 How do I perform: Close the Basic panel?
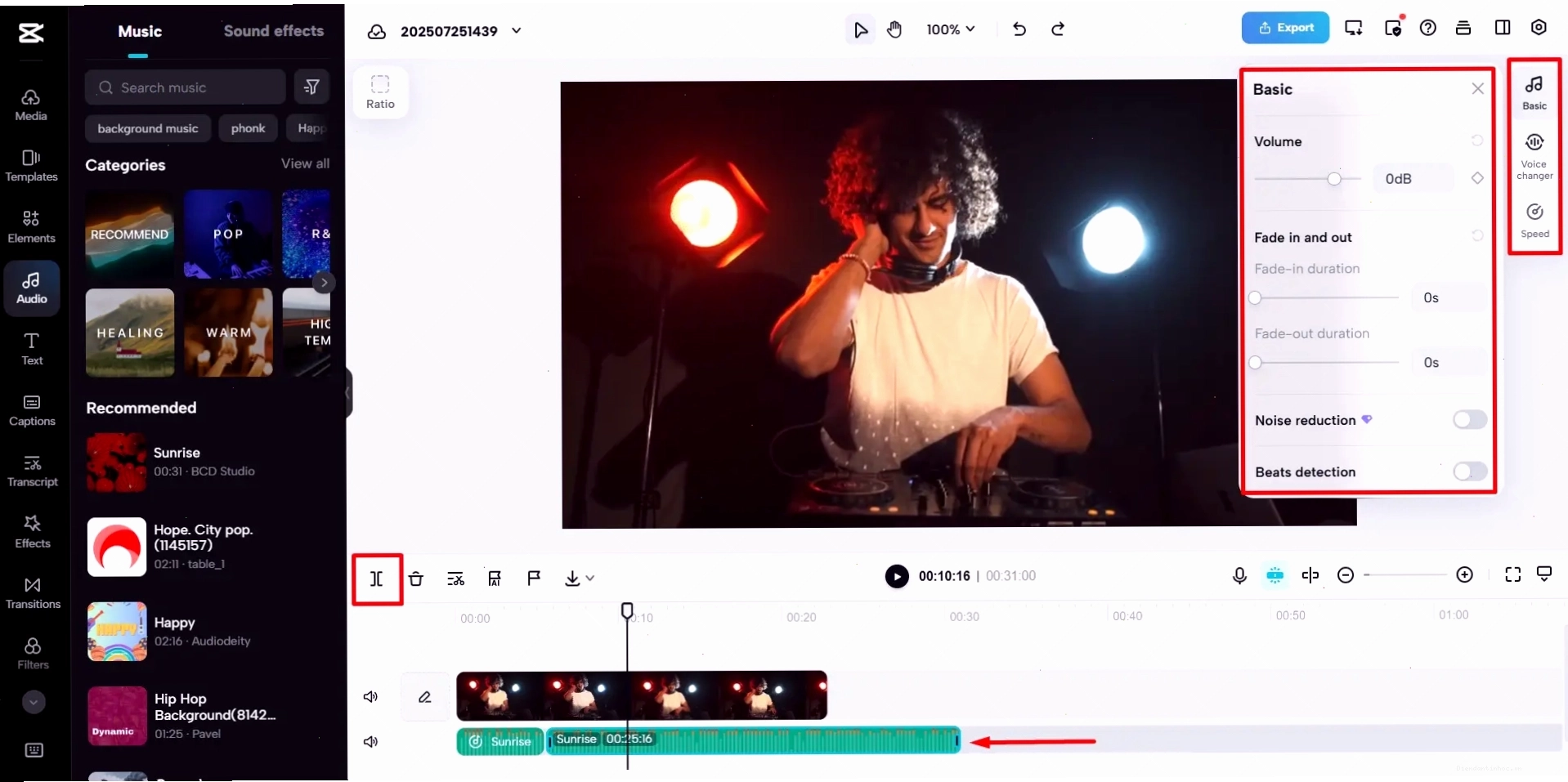click(1477, 88)
